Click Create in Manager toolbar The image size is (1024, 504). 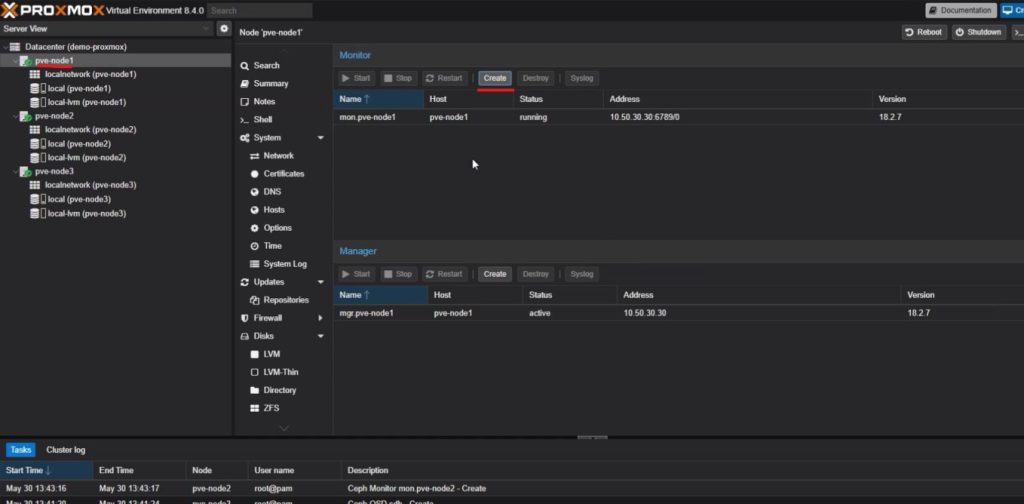pyautogui.click(x=495, y=274)
